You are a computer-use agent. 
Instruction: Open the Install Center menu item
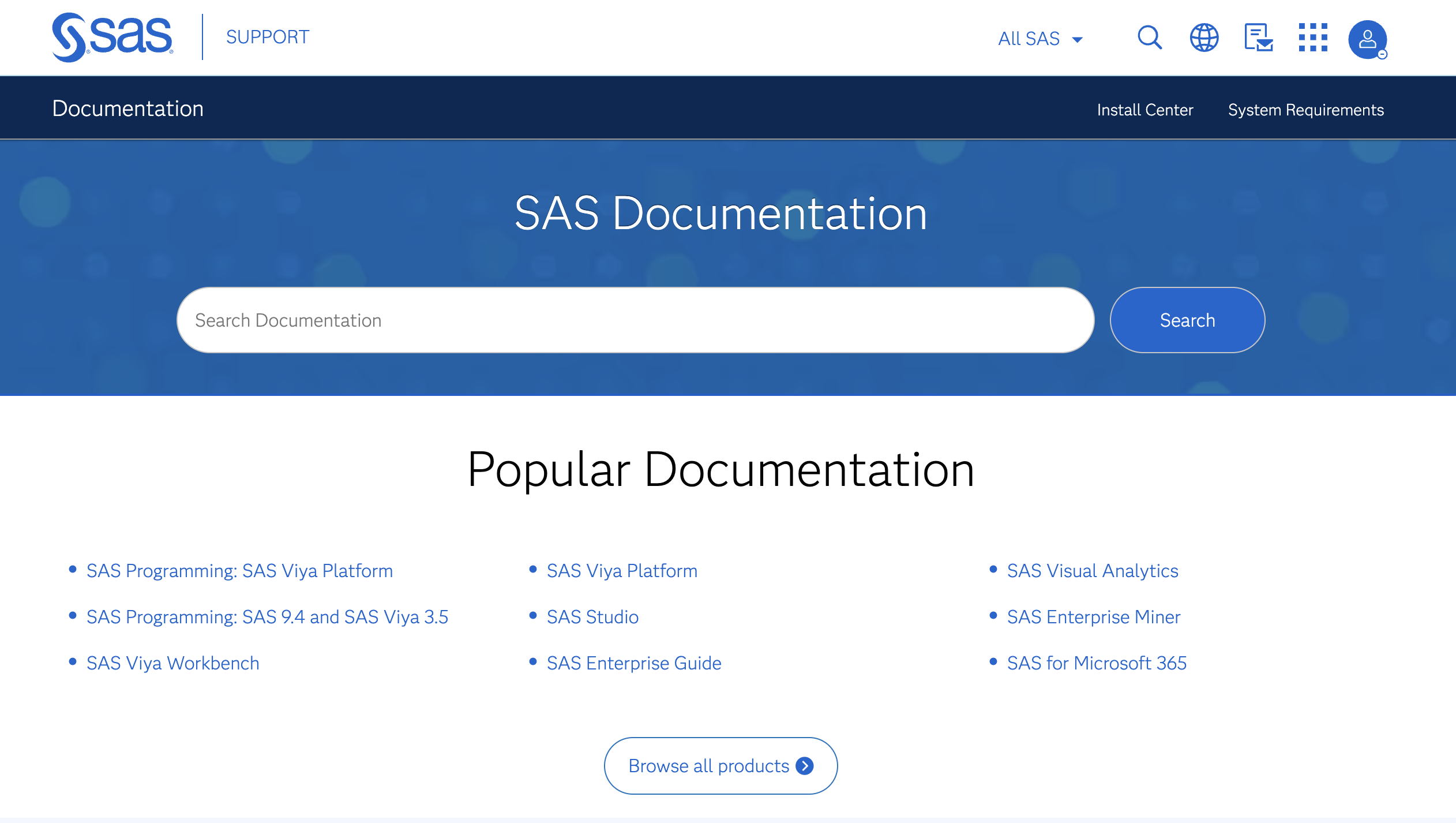click(x=1144, y=110)
